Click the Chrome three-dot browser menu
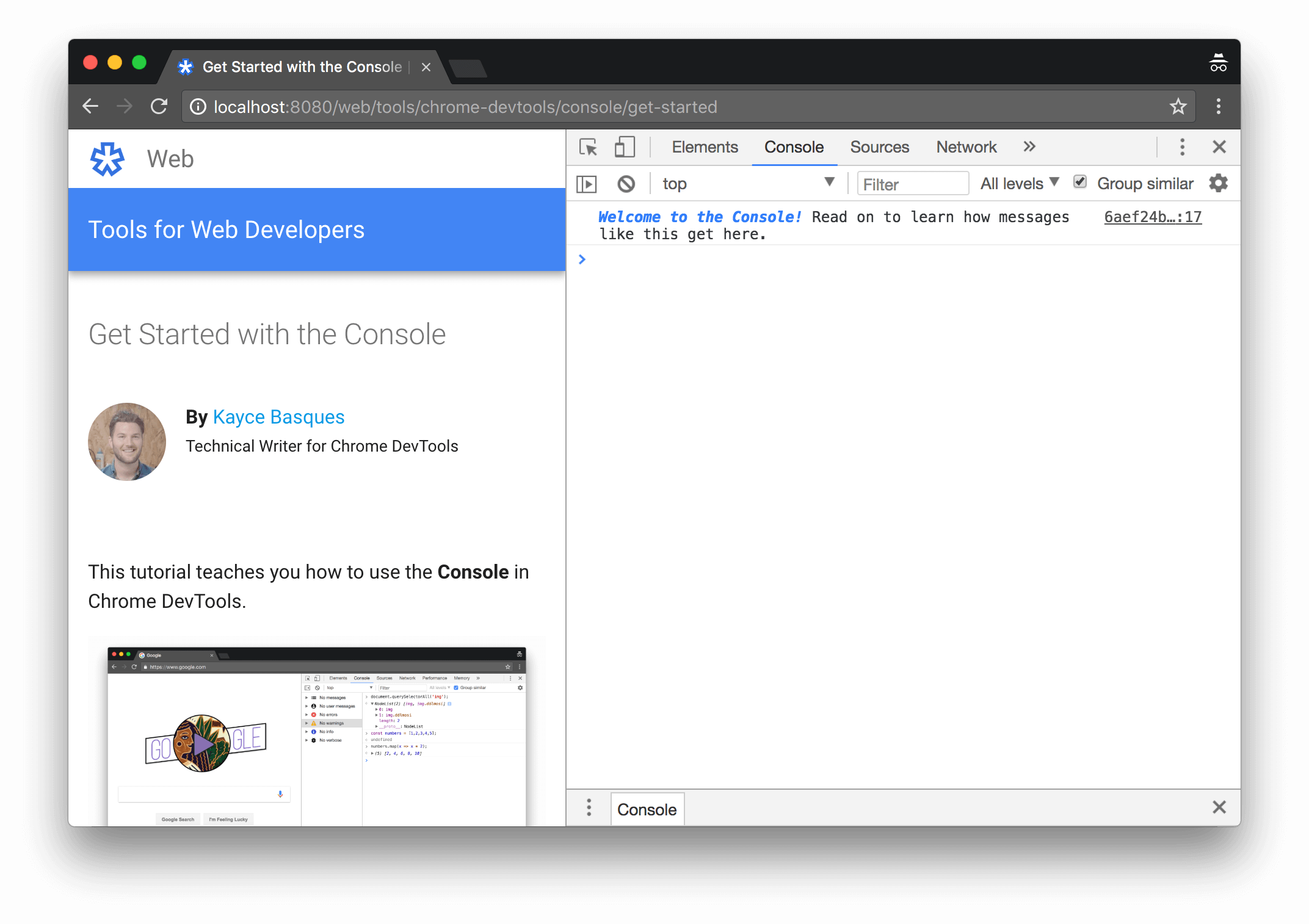Image resolution: width=1309 pixels, height=924 pixels. click(1218, 107)
